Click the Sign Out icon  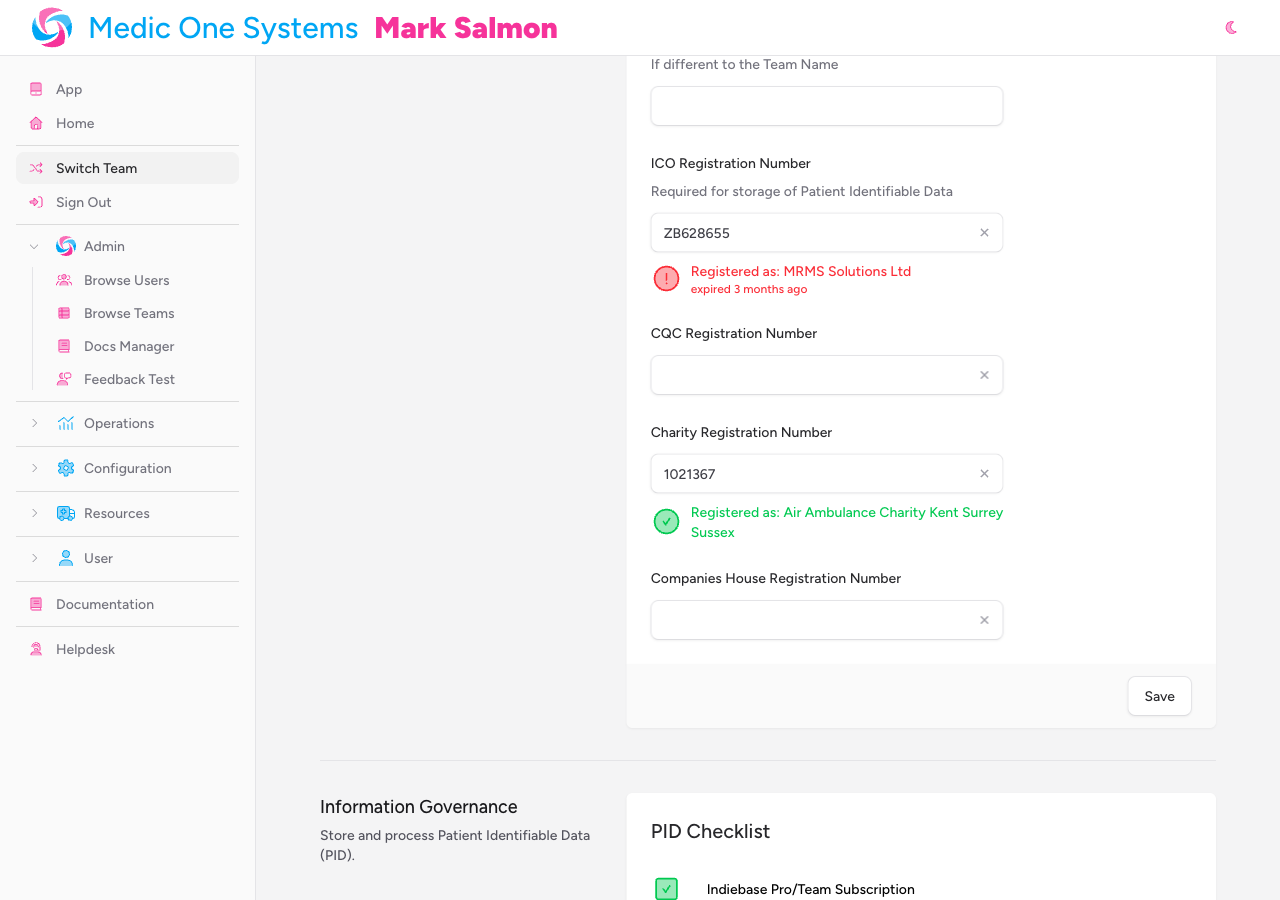35,202
